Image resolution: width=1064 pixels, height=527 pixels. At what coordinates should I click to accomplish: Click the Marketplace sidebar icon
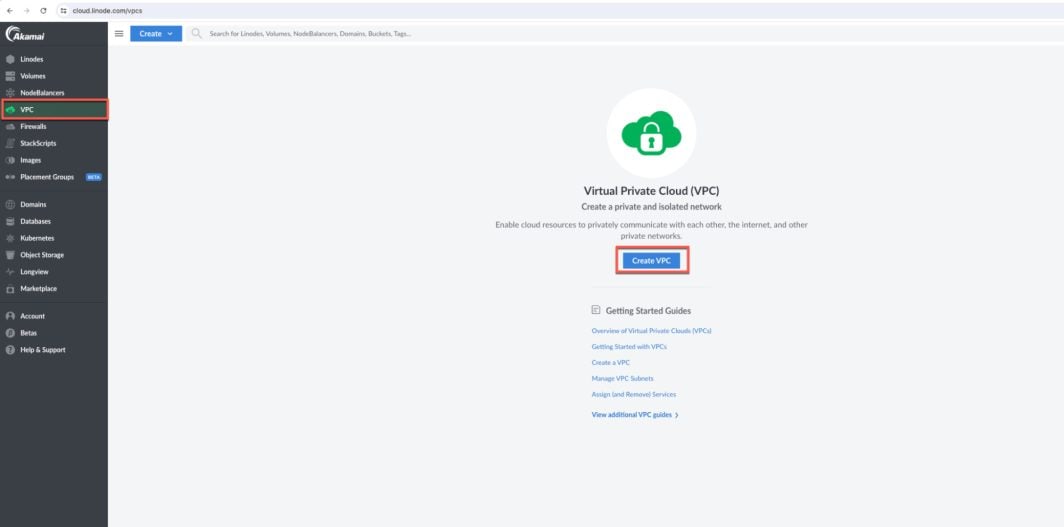pos(10,289)
